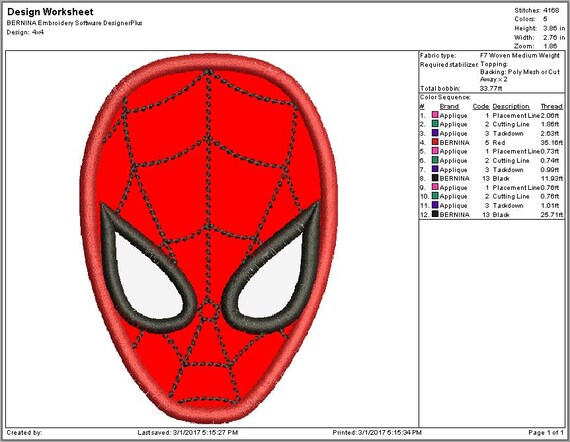Image resolution: width=570 pixels, height=442 pixels.
Task: Click 'Tackdown' description in row 7
Action: tap(508, 169)
